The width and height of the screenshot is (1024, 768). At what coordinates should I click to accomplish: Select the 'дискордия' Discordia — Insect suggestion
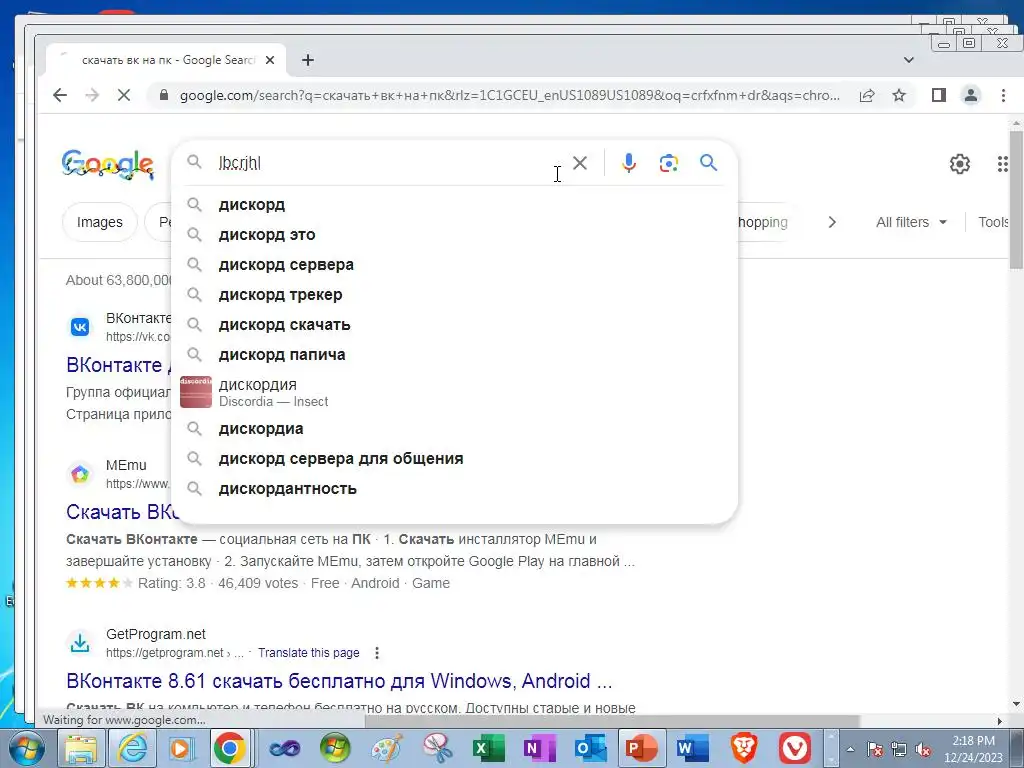pos(455,392)
